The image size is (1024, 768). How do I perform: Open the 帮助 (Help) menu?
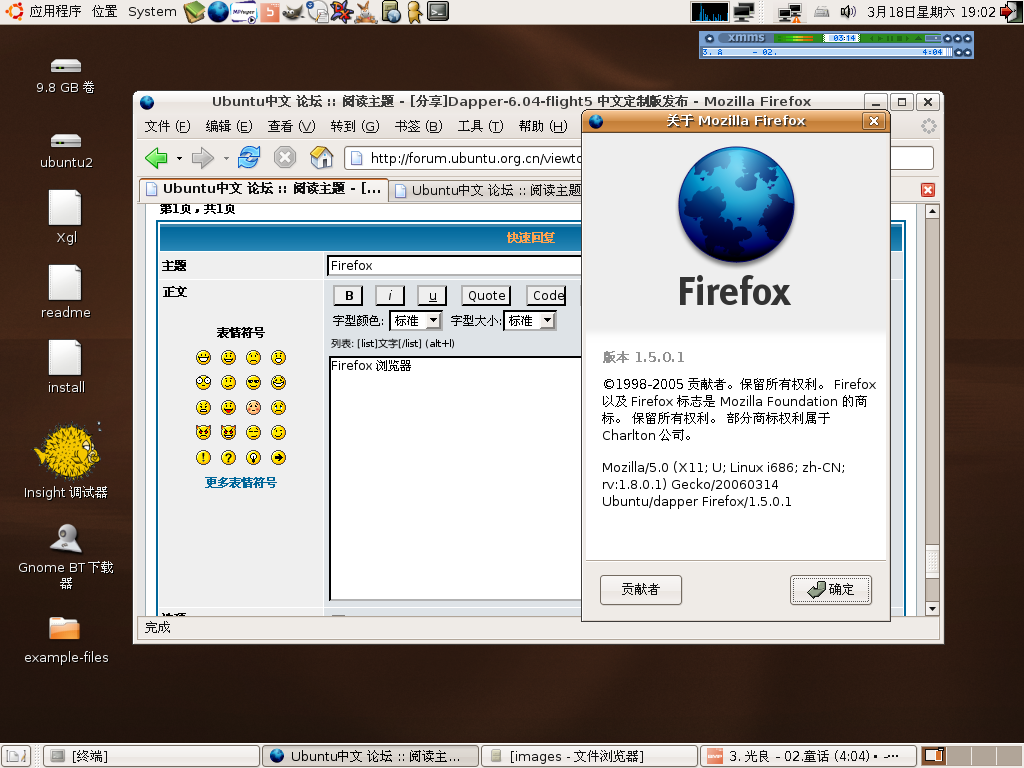pos(543,126)
